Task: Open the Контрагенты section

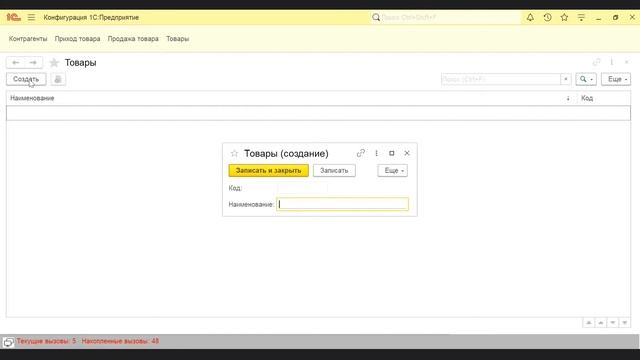Action: (x=28, y=39)
